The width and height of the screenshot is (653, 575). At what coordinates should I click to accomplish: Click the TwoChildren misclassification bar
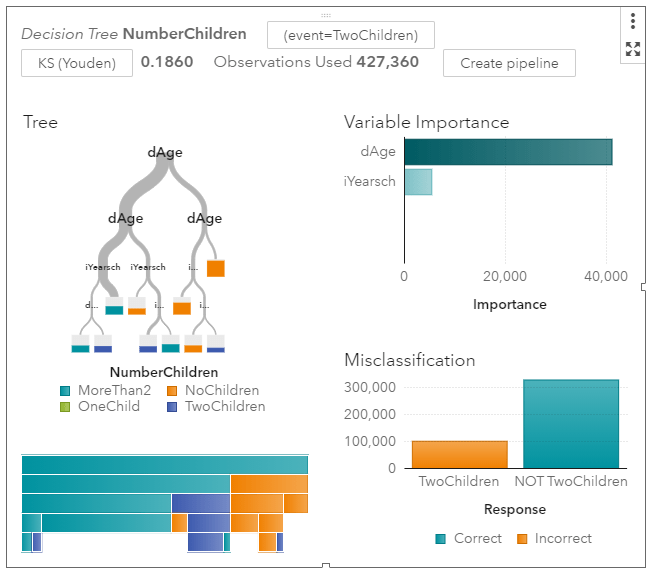(x=459, y=454)
